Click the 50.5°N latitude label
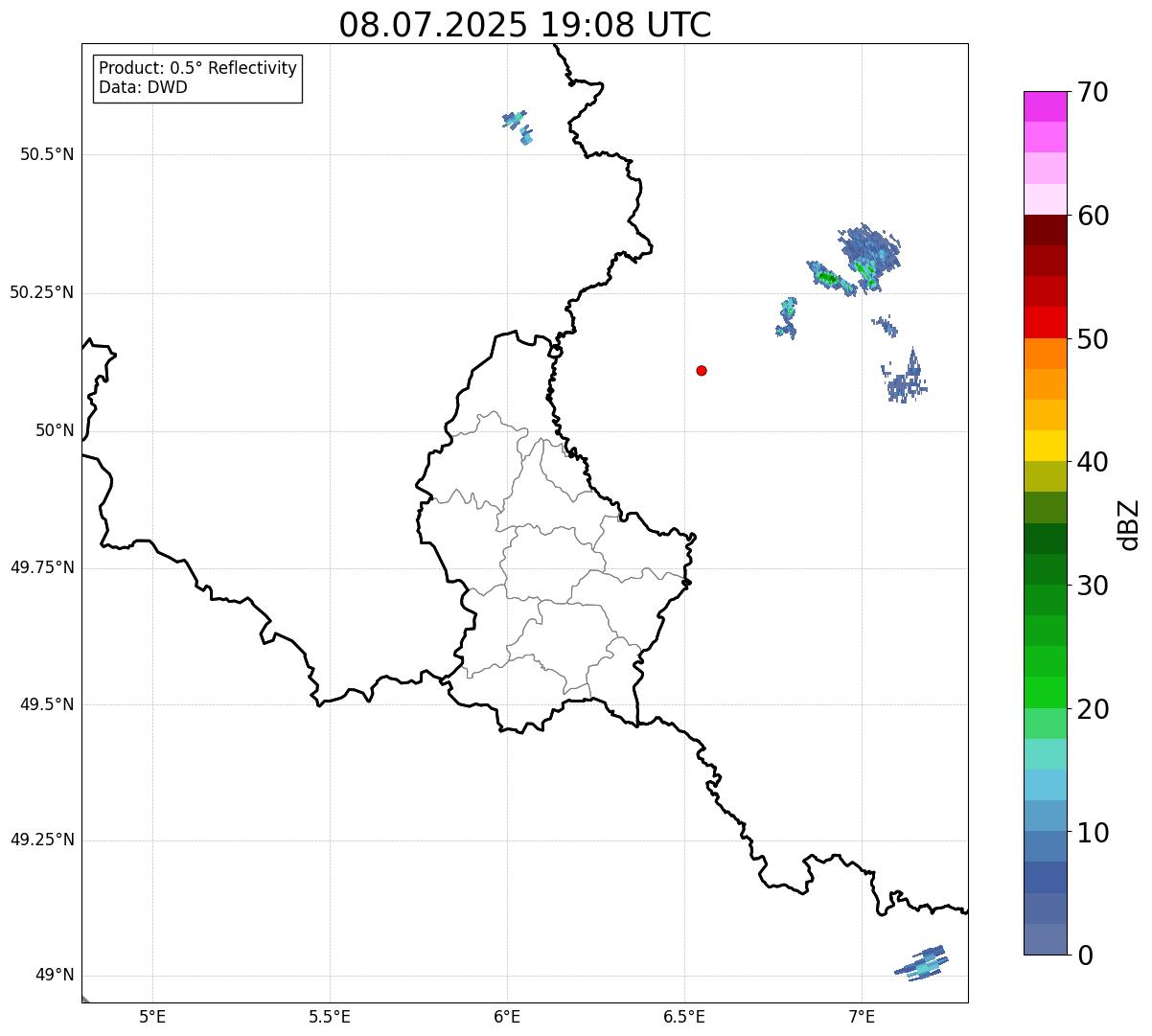This screenshot has width=1152, height=1036. [x=46, y=154]
